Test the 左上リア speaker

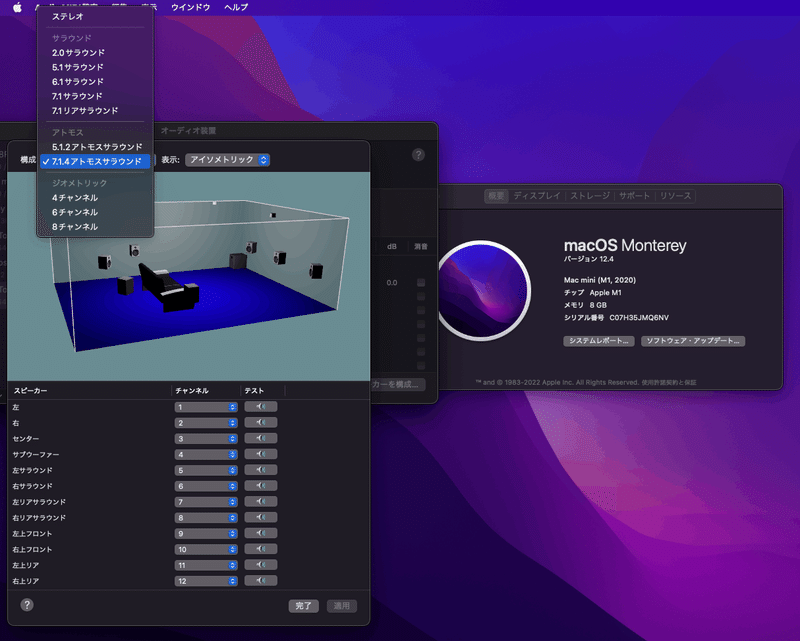(x=261, y=565)
